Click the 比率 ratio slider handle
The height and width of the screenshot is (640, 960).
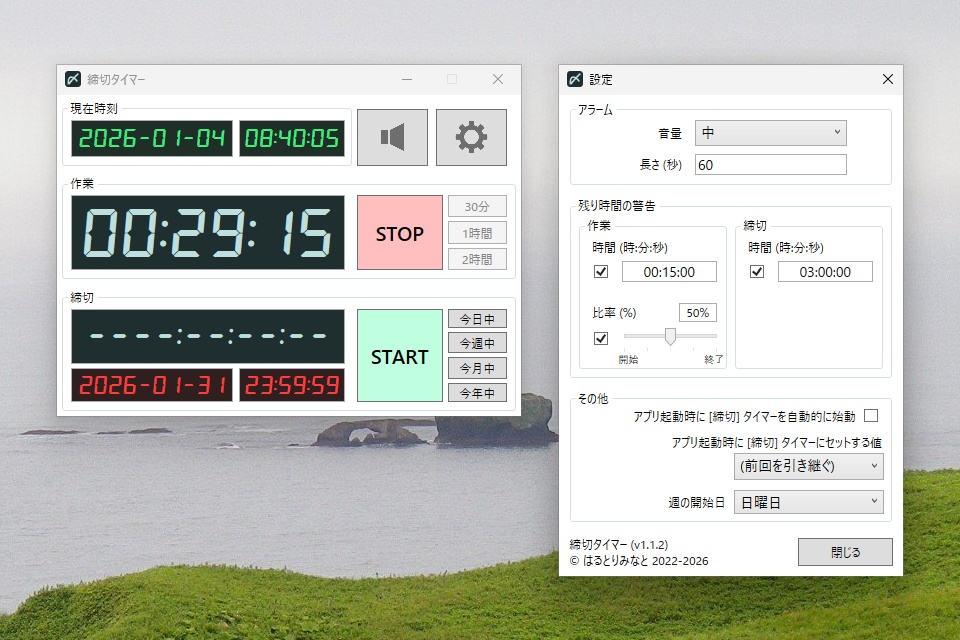pyautogui.click(x=670, y=338)
